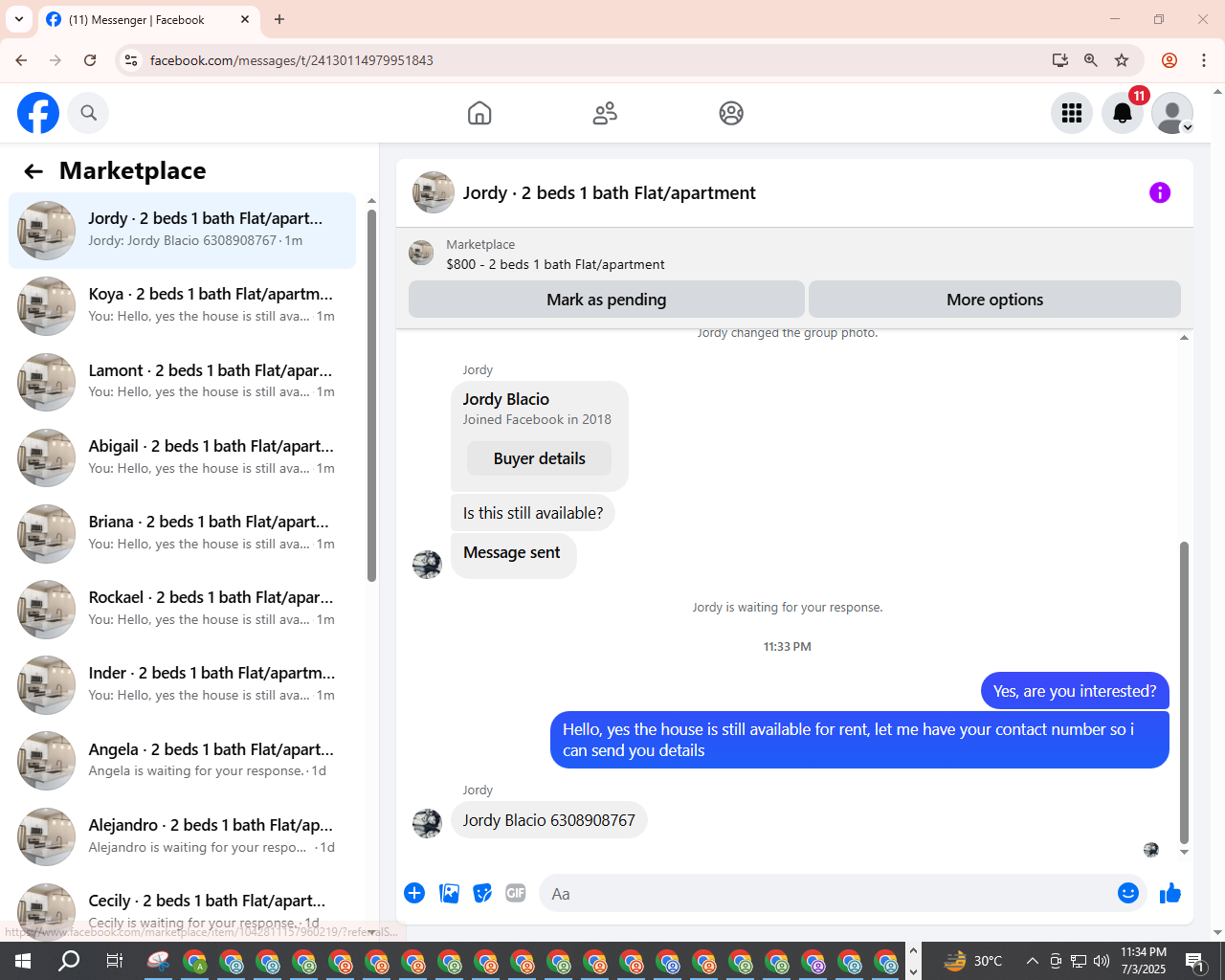Open Inder conversation in the list
This screenshot has height=980, width=1225.
(182, 685)
